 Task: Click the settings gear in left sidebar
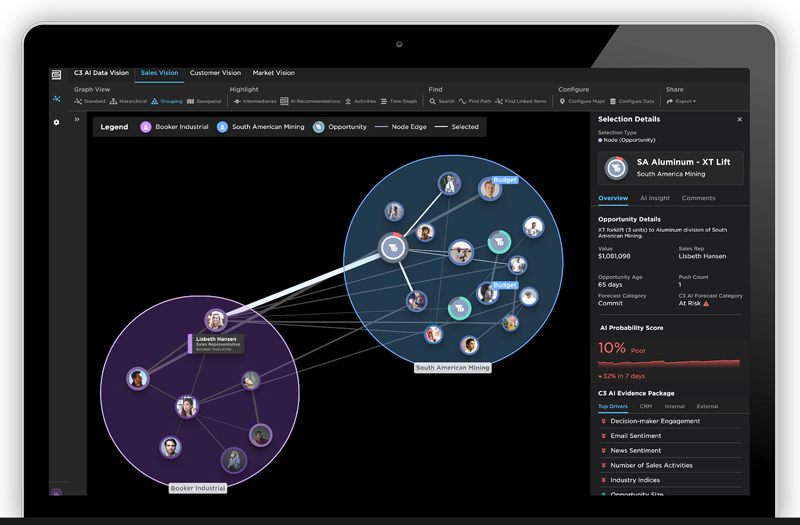click(x=57, y=122)
